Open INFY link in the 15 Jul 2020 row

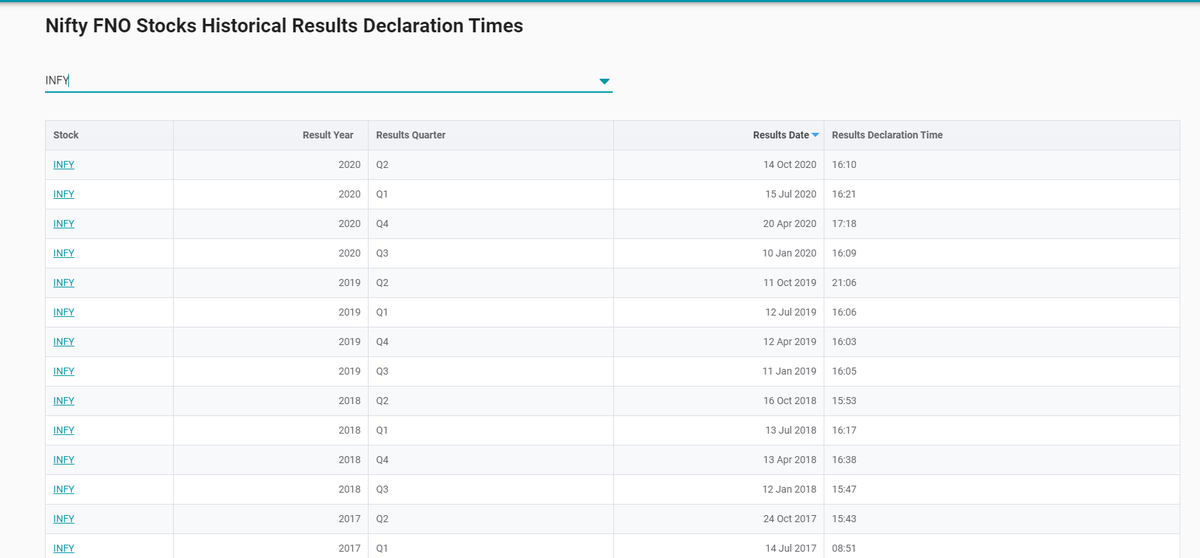coord(64,194)
